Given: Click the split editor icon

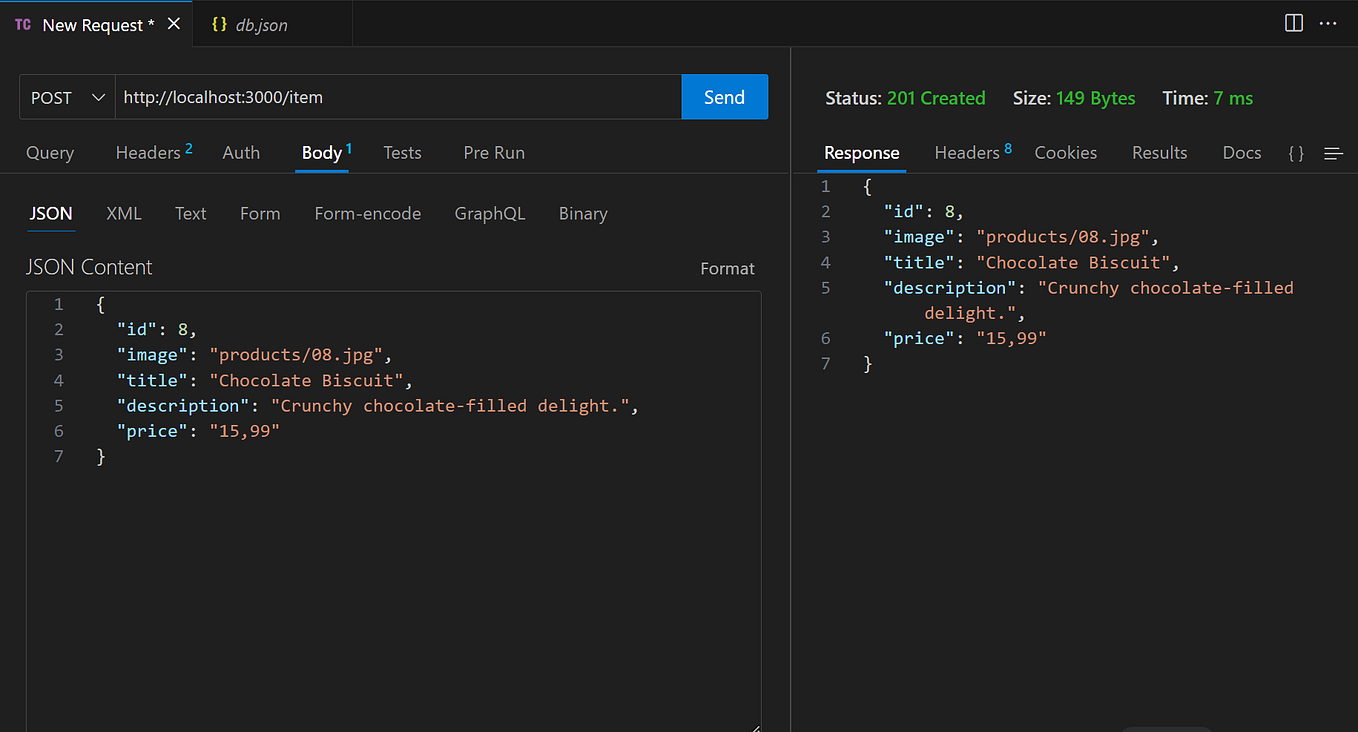Looking at the screenshot, I should pos(1293,22).
